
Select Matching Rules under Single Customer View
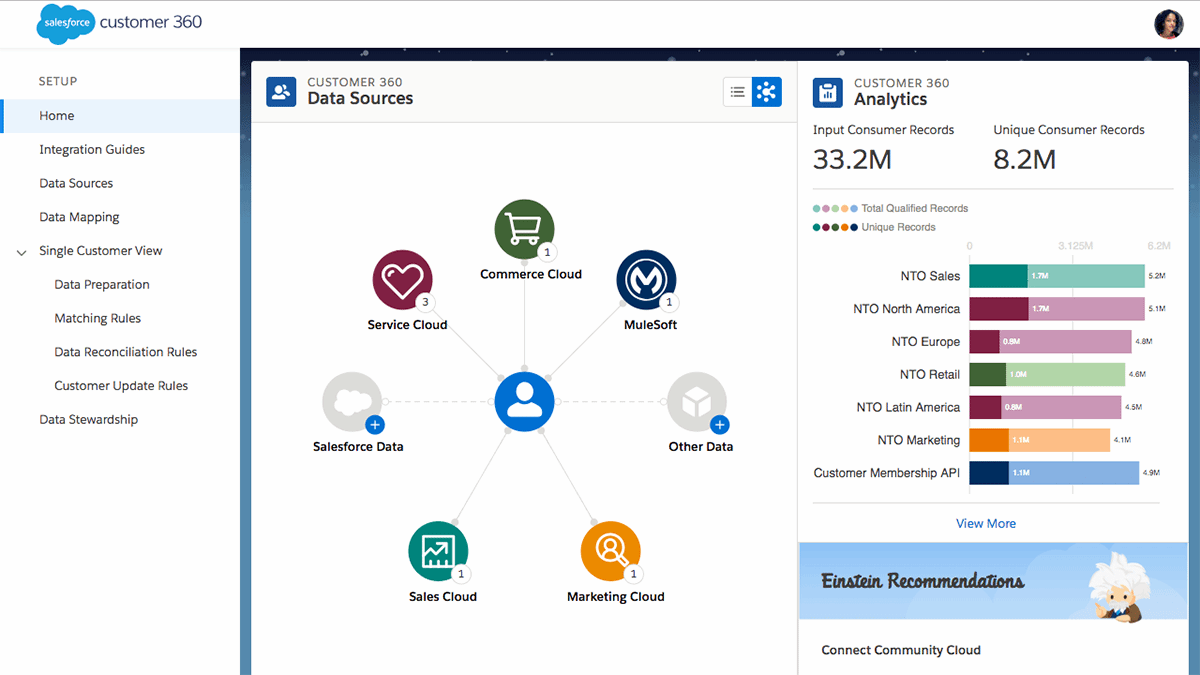point(98,318)
